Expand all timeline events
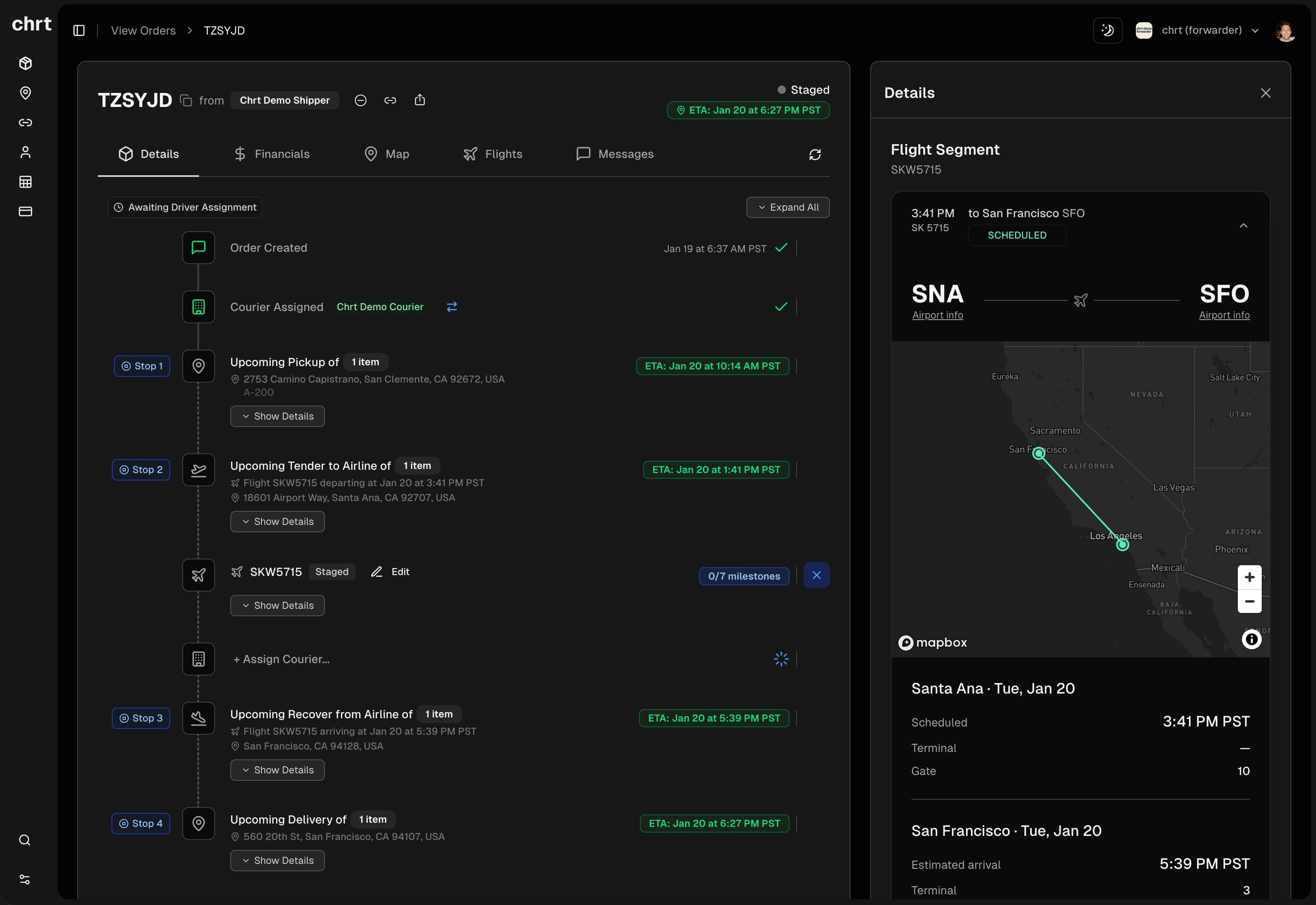Viewport: 1316px width, 905px height. (788, 207)
